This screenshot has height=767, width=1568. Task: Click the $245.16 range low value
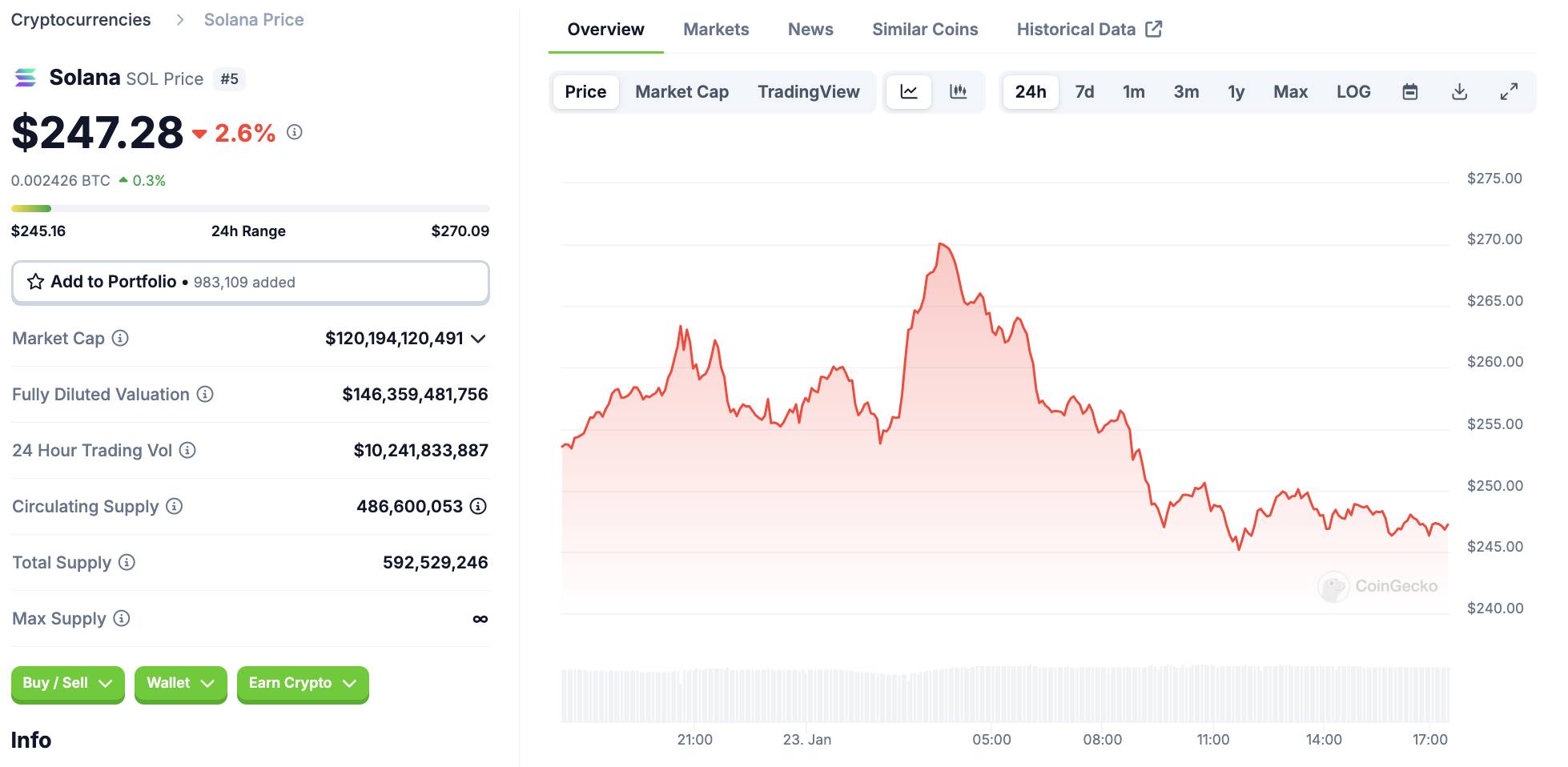(38, 231)
